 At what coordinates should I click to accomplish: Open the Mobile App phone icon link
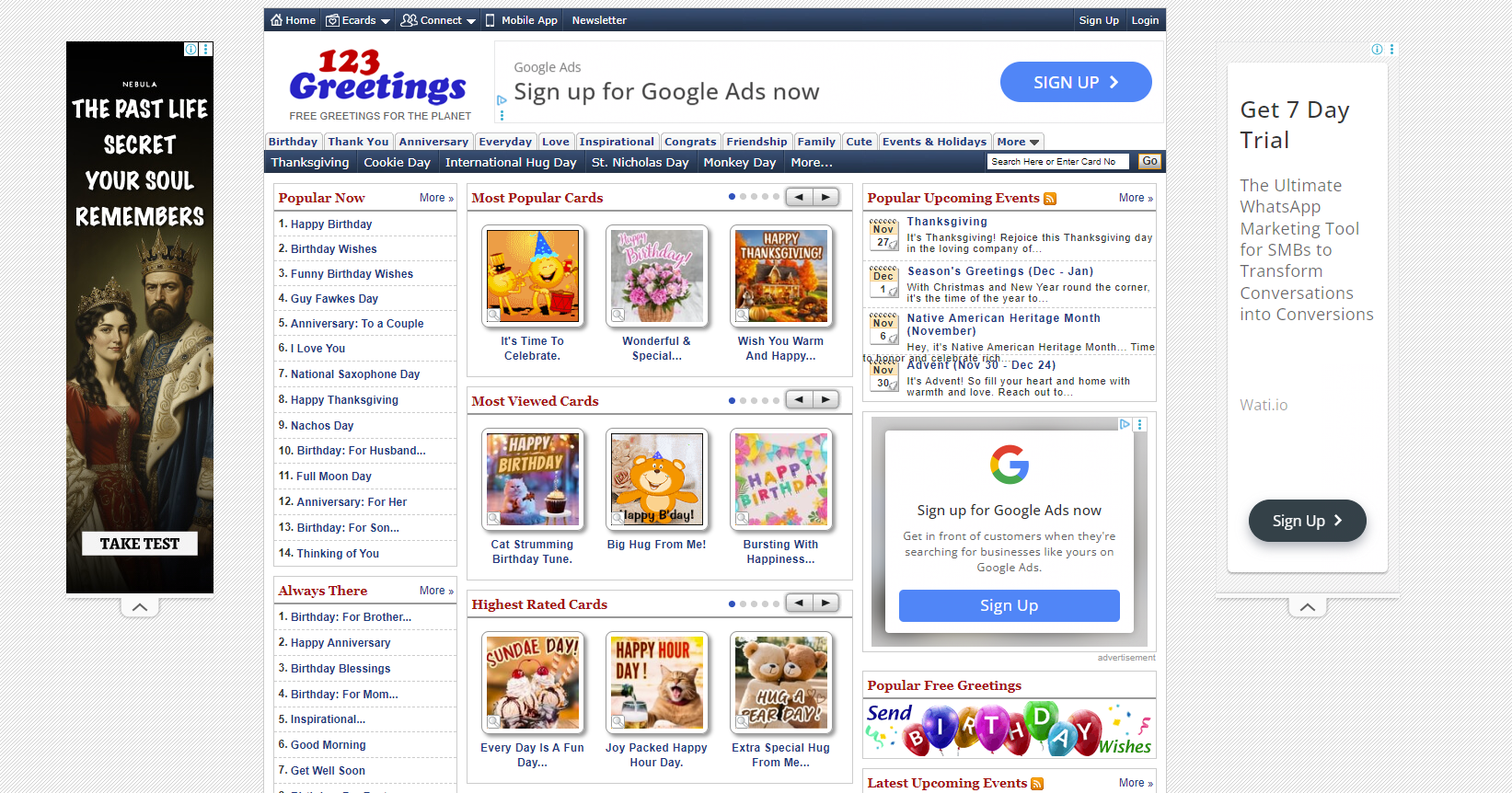[490, 20]
